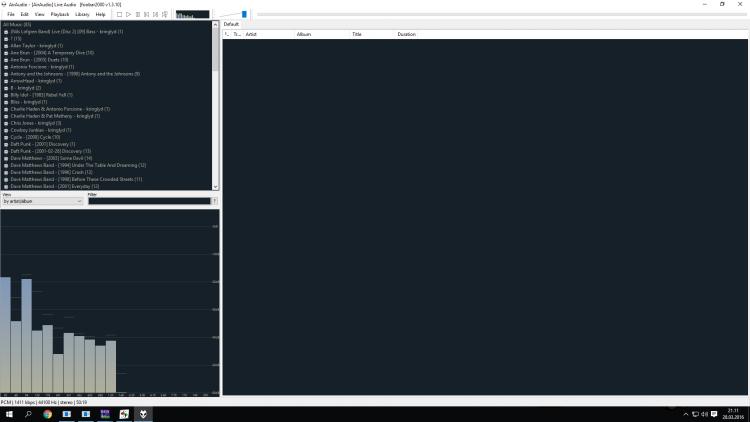750x422 pixels.
Task: Click the filter help question-mark button
Action: (215, 201)
